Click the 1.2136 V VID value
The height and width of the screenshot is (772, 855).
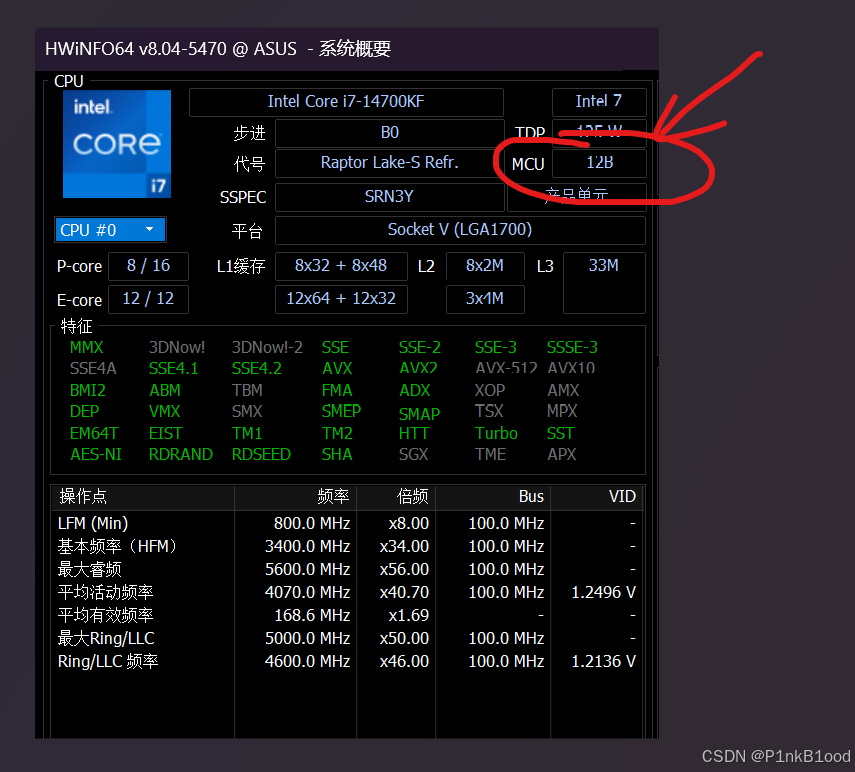coord(603,661)
